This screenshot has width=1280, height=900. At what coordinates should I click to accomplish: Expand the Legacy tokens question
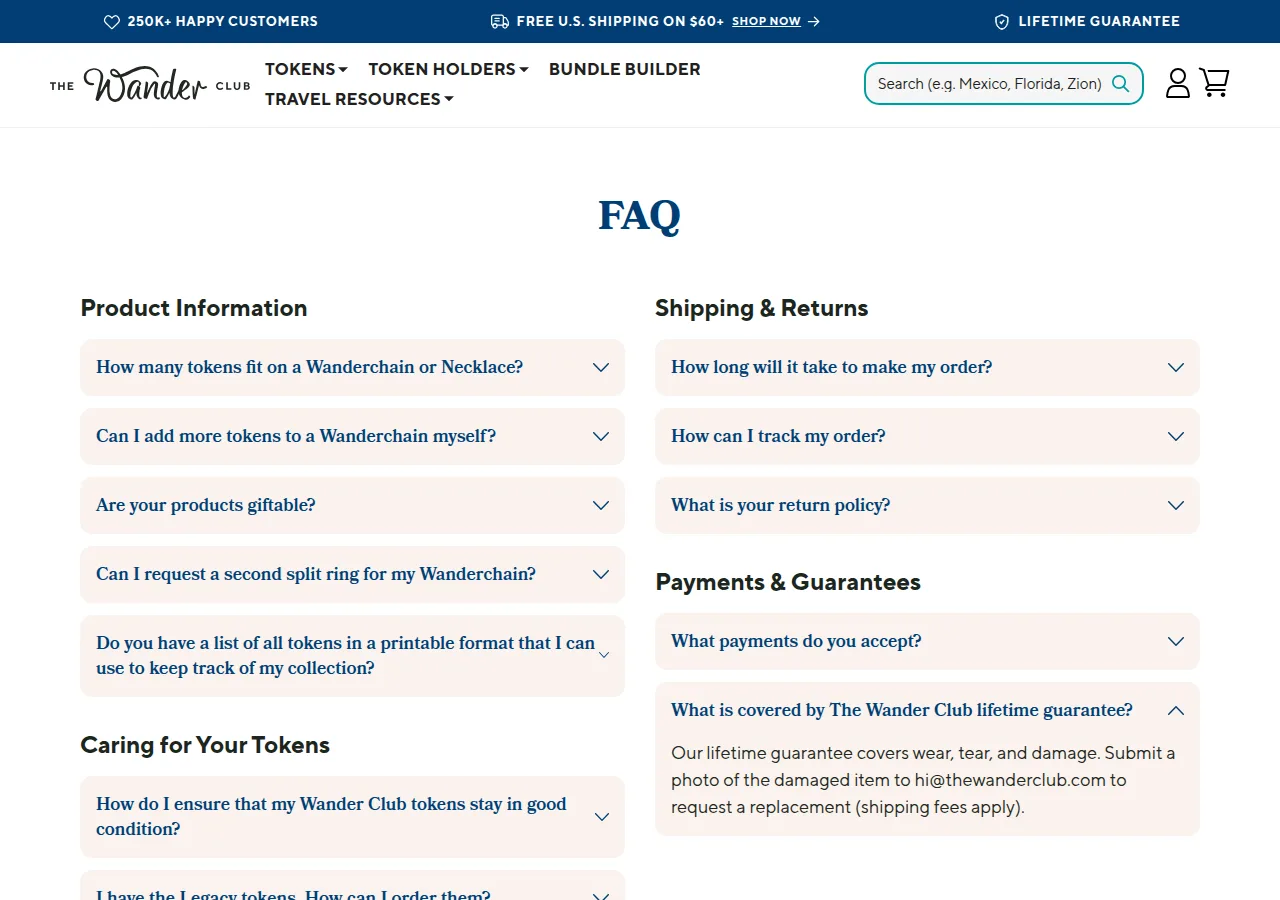point(352,886)
